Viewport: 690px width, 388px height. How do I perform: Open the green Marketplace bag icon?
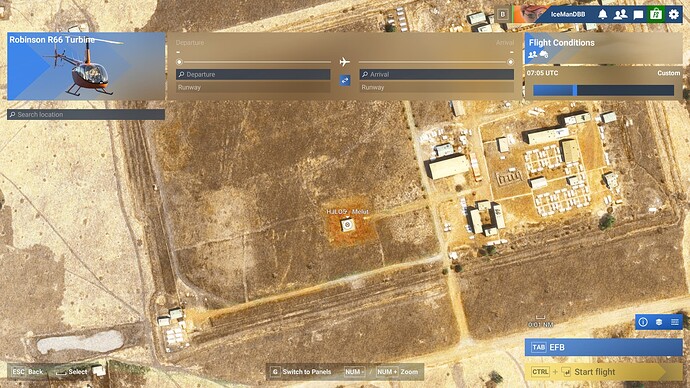pos(656,14)
